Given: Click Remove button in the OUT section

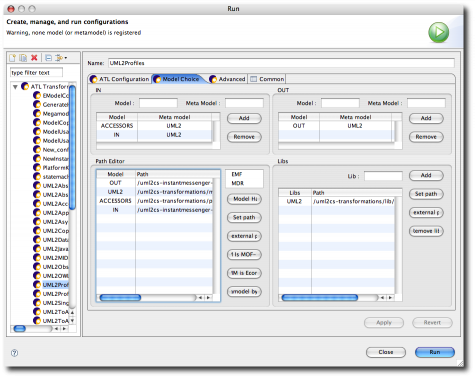Looking at the screenshot, I should [426, 137].
